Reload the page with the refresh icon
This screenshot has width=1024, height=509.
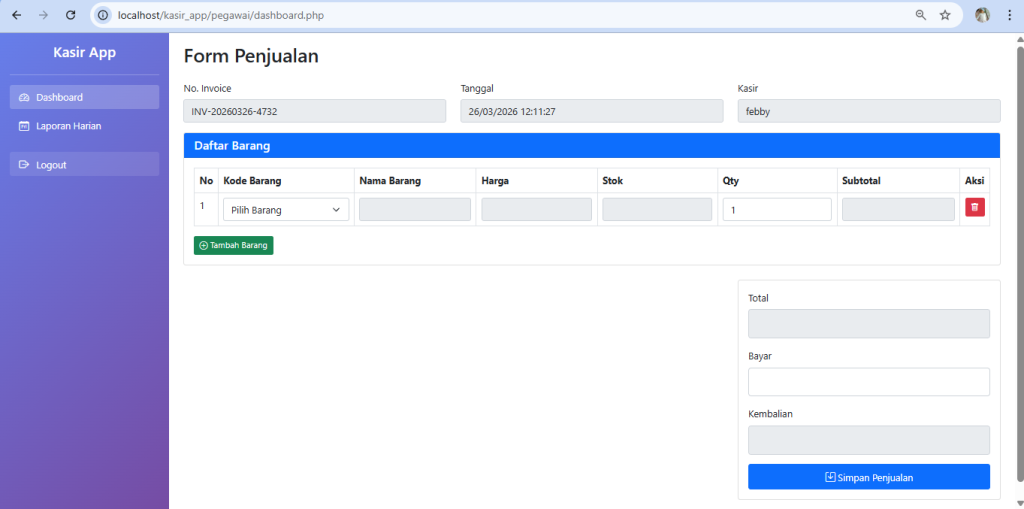[71, 15]
